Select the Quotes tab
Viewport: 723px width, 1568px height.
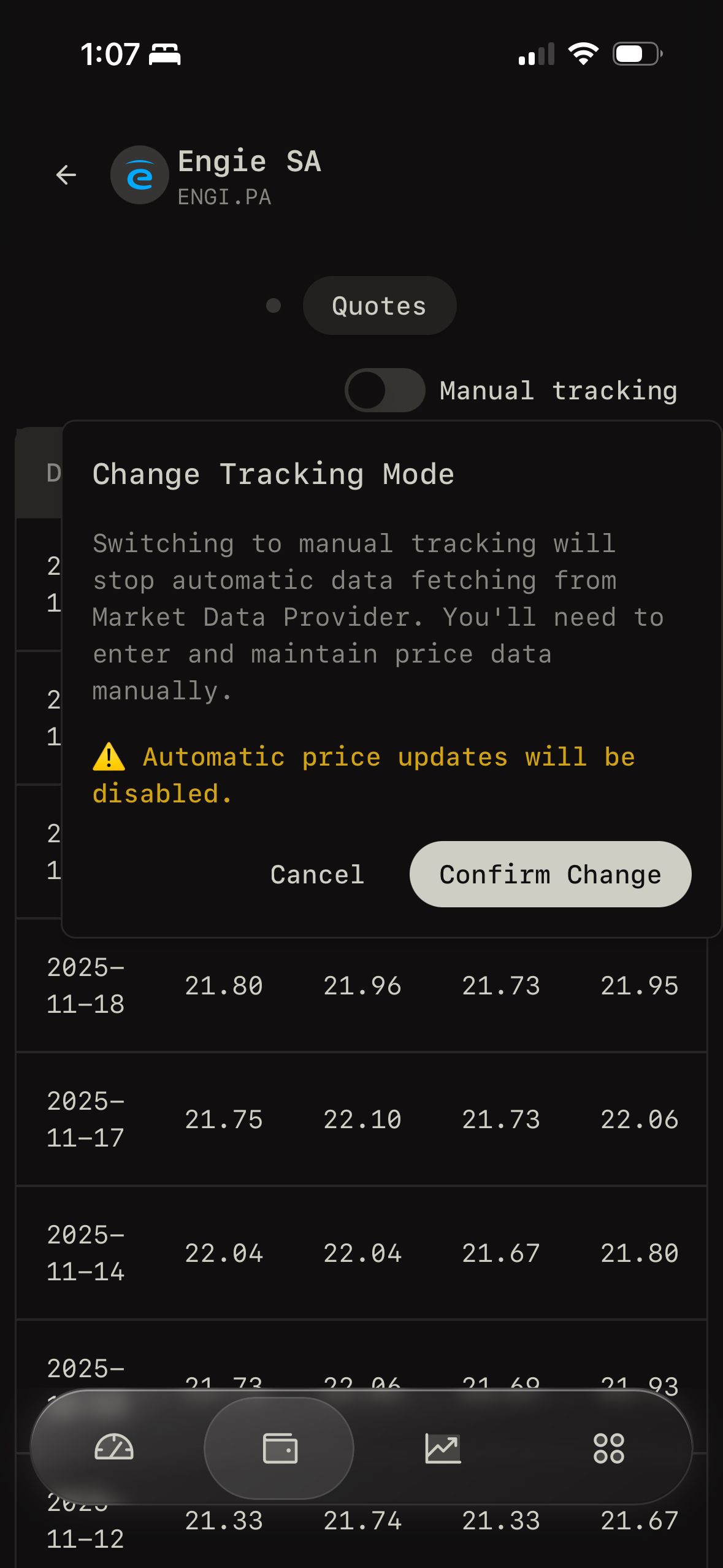click(x=379, y=306)
